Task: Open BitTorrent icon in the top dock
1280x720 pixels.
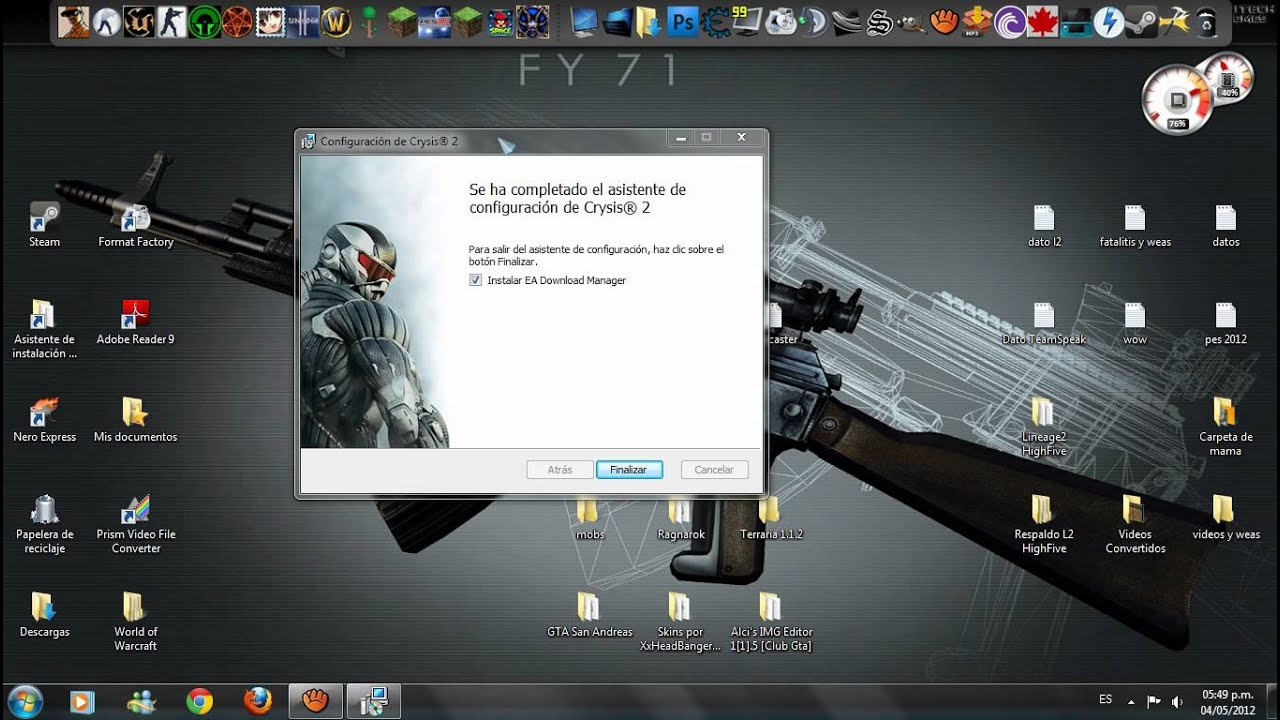Action: coord(1010,22)
